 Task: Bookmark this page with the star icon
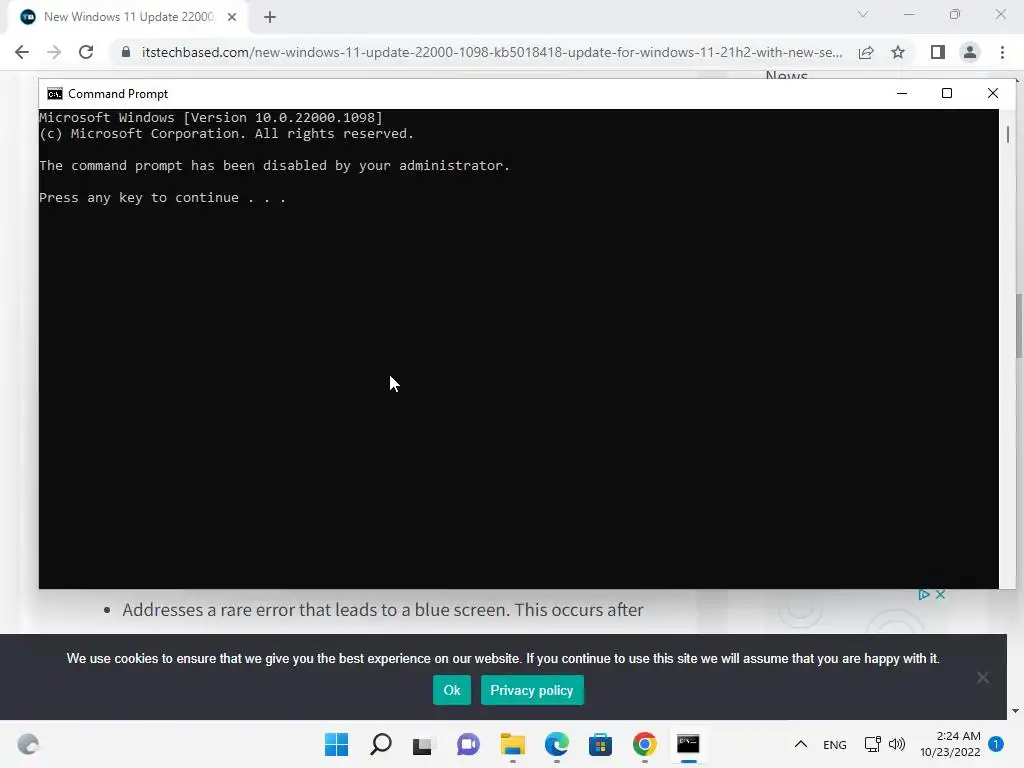click(898, 52)
